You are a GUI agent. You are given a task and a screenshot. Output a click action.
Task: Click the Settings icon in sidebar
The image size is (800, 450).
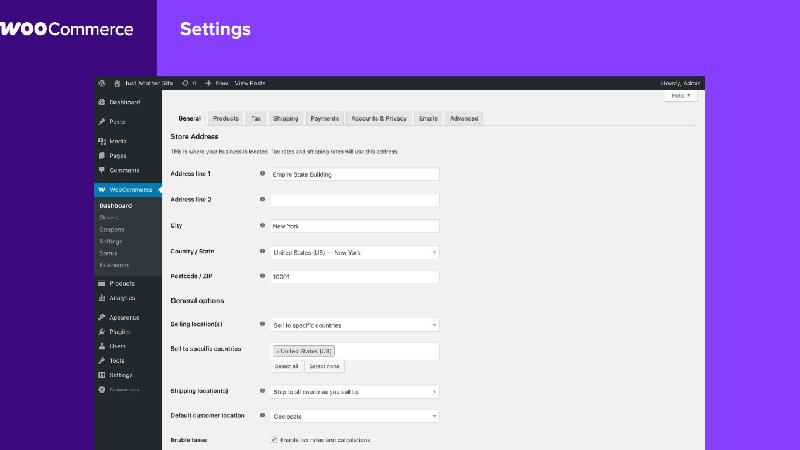[x=102, y=375]
